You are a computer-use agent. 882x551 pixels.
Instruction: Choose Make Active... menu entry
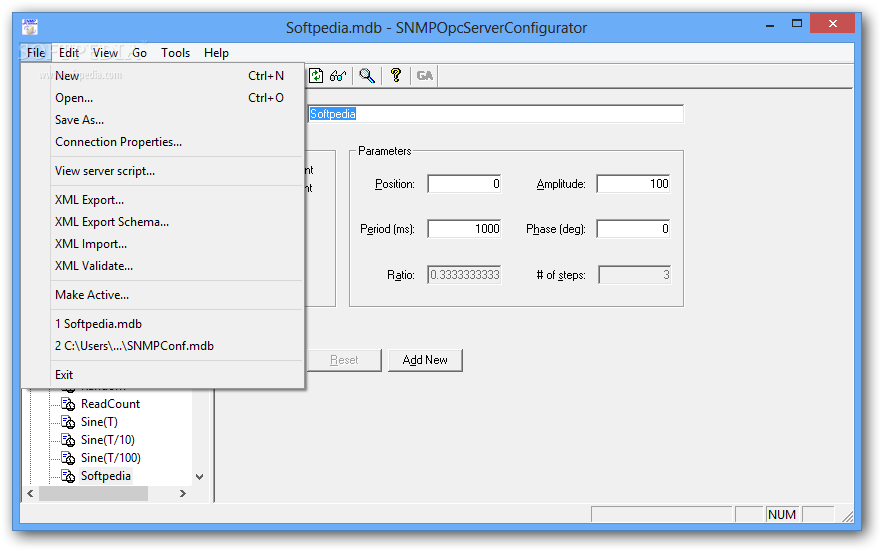click(163, 295)
